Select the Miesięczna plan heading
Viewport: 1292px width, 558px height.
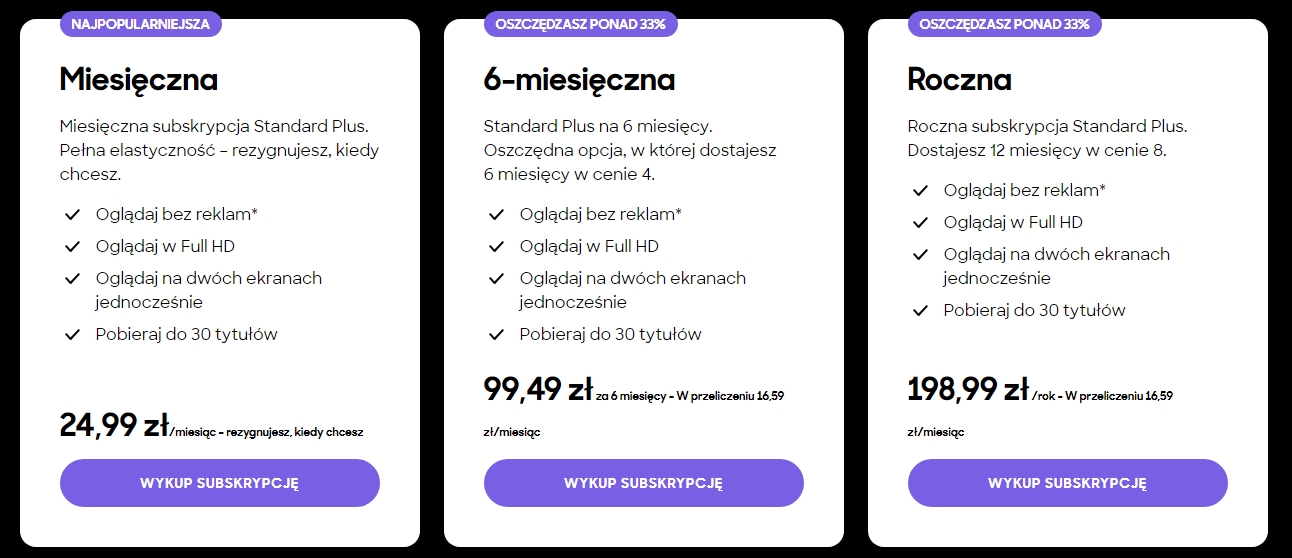point(139,79)
